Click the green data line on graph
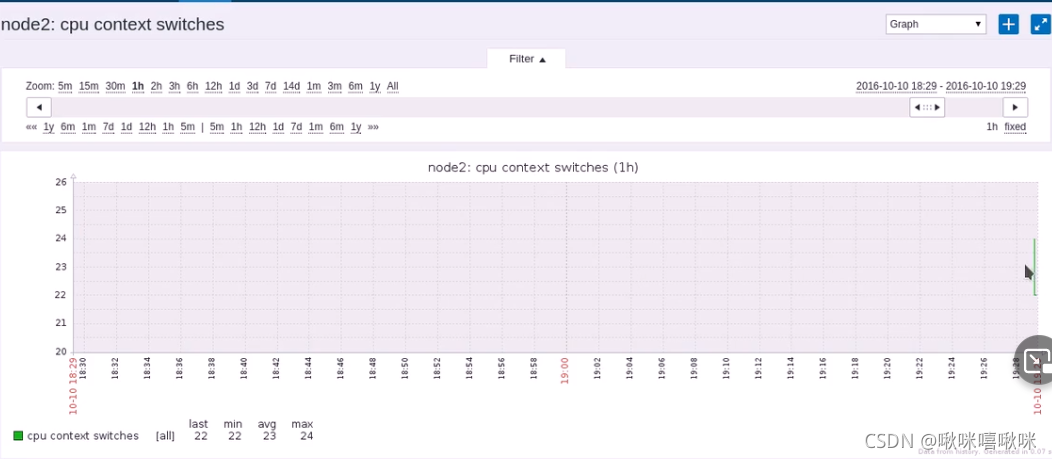 pyautogui.click(x=1035, y=267)
